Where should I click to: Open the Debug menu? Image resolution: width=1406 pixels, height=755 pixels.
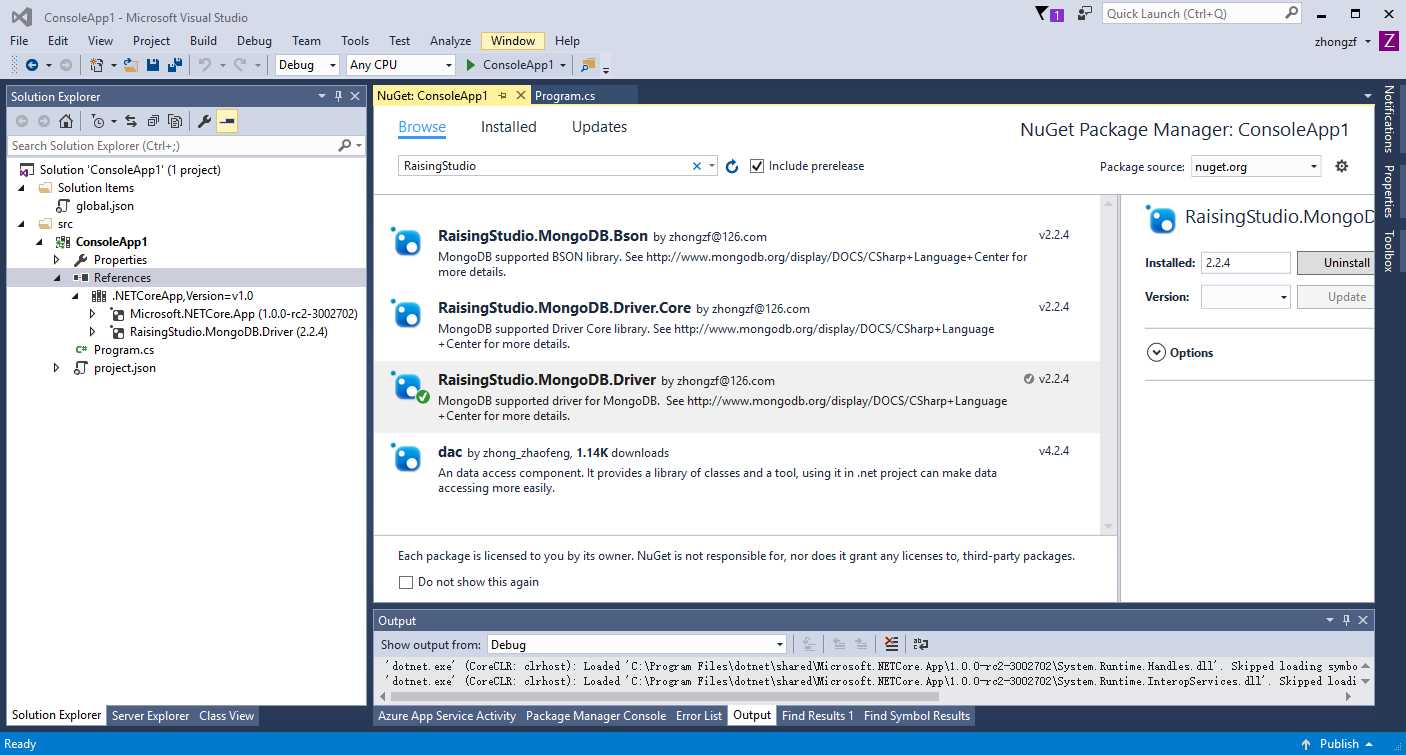[x=254, y=41]
